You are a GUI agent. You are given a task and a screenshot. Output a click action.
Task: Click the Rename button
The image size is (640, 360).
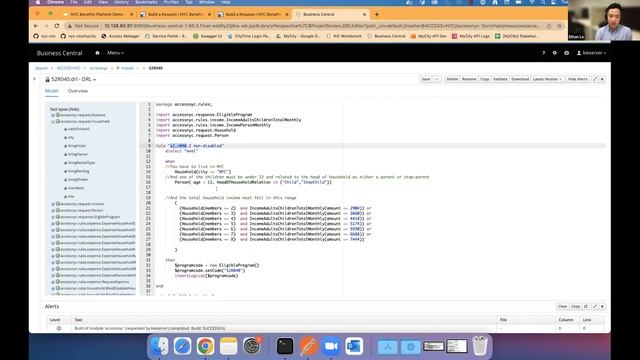[x=469, y=79]
